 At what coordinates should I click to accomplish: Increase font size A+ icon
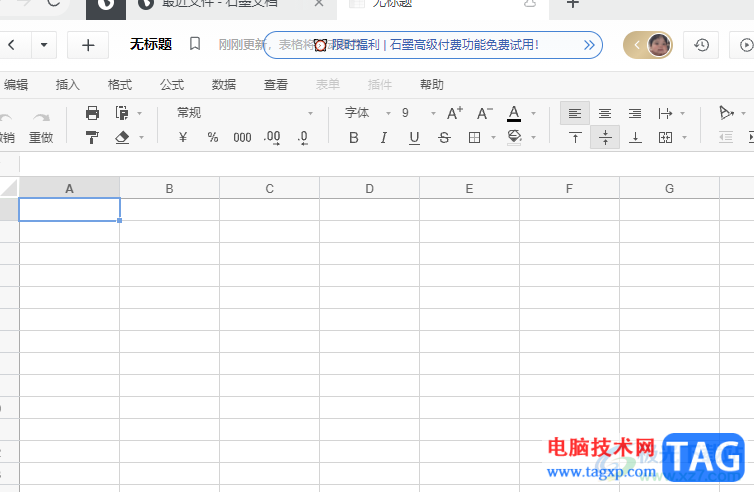point(454,113)
